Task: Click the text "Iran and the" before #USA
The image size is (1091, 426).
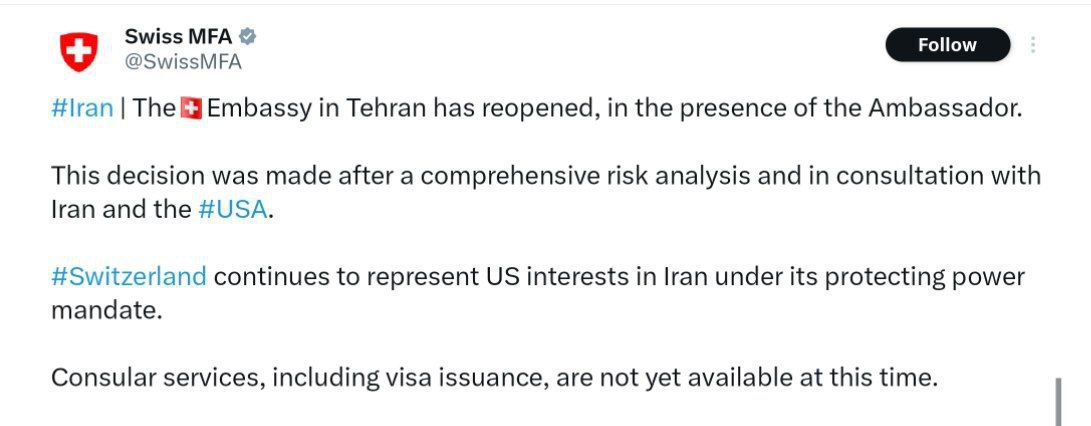Action: pos(120,210)
